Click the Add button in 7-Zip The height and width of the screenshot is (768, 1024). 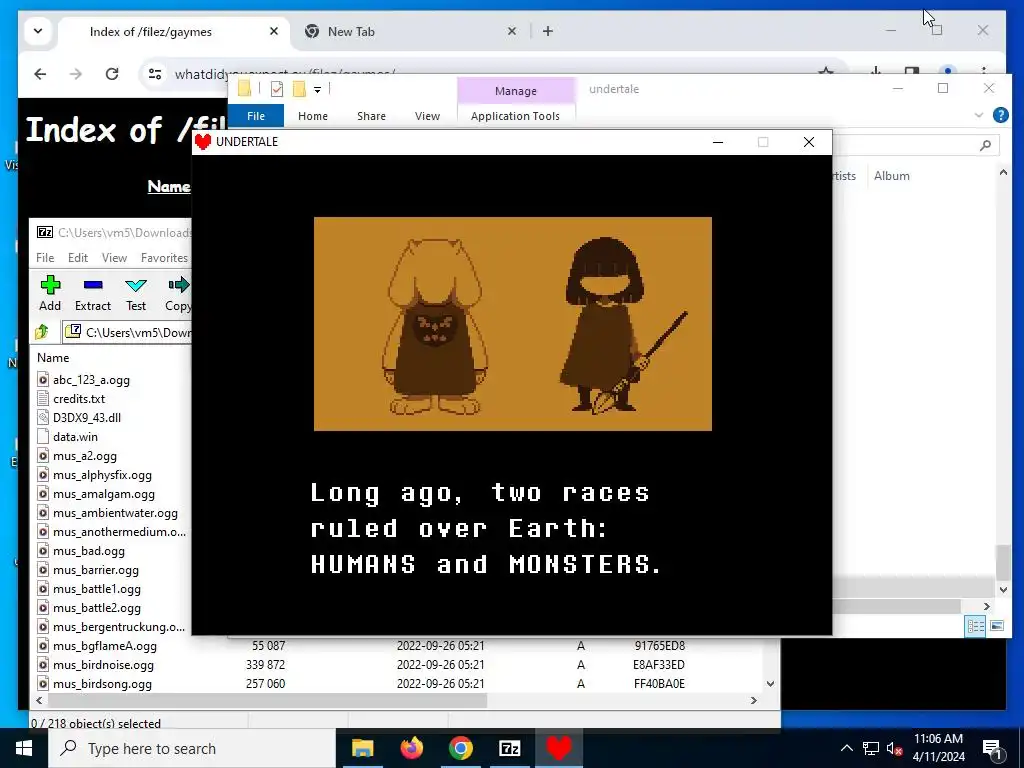(x=50, y=293)
